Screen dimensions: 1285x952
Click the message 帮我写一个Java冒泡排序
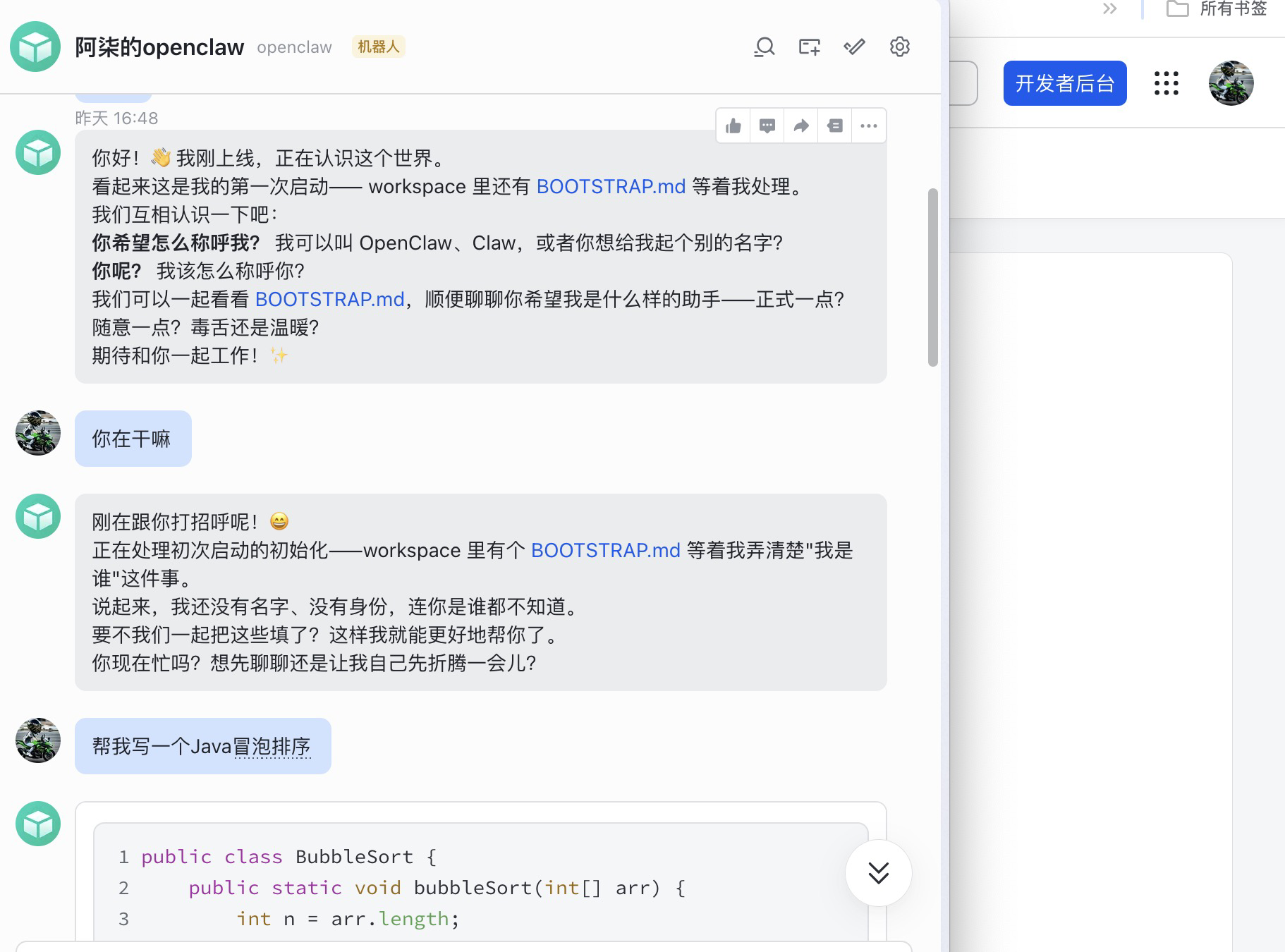tap(202, 746)
